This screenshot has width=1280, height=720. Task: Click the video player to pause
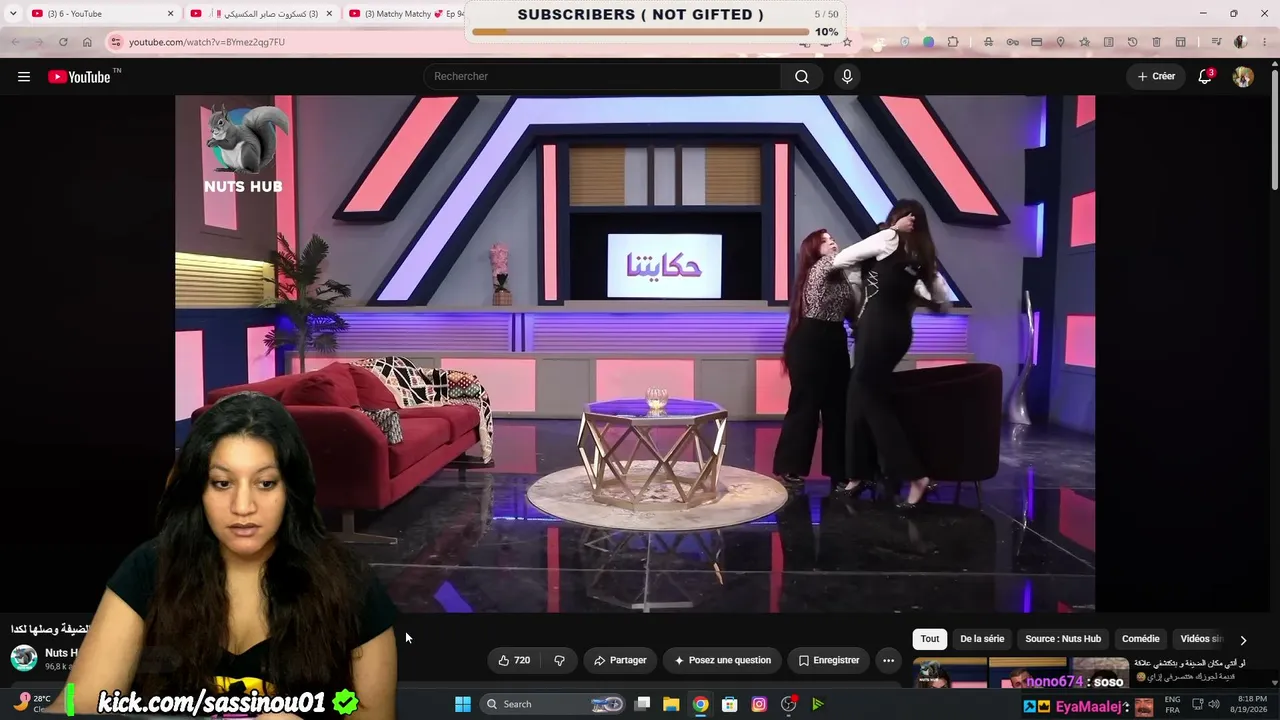(x=635, y=353)
